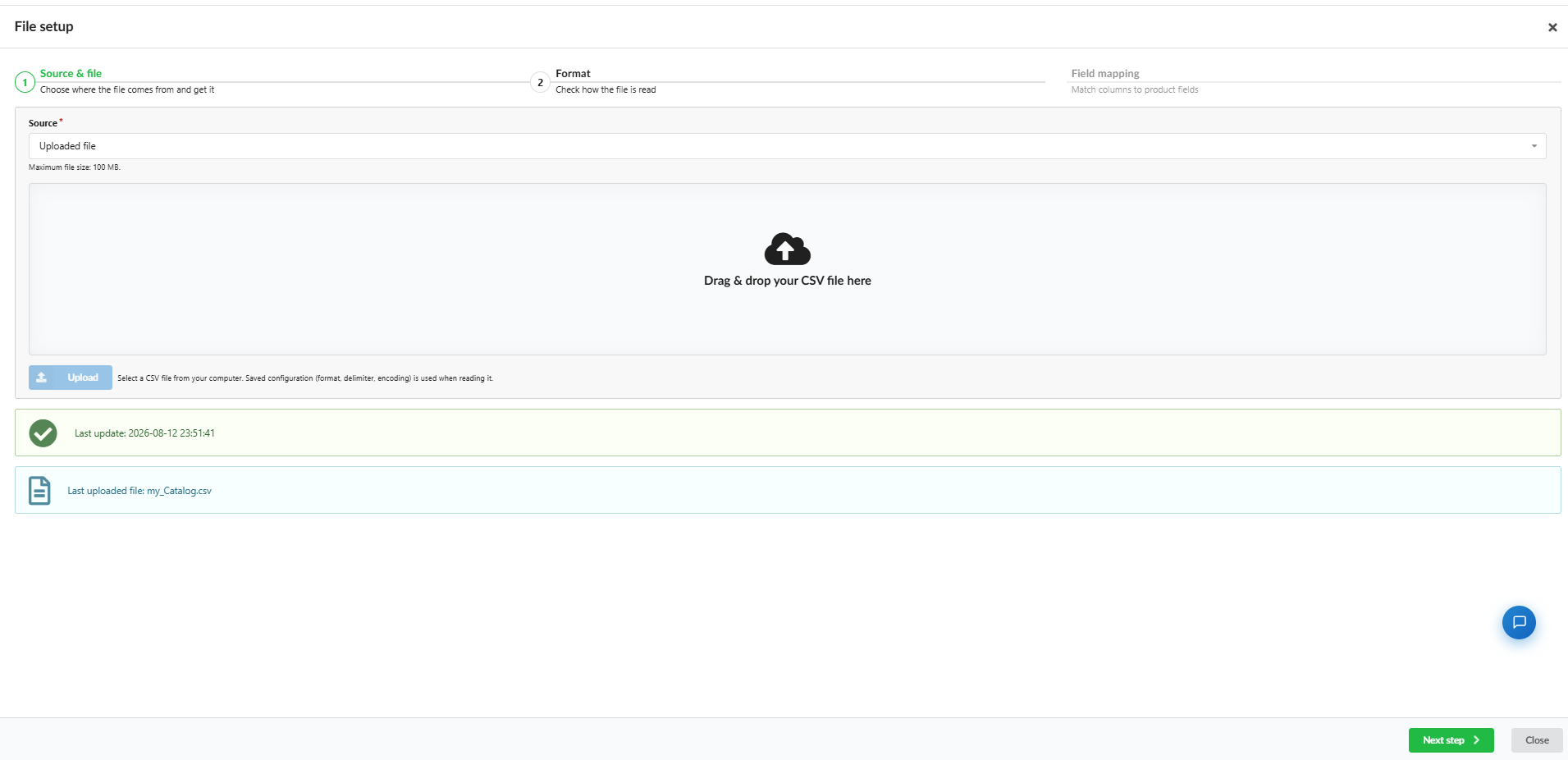This screenshot has width=1568, height=760.
Task: Click the grey Close button
Action: (1537, 740)
